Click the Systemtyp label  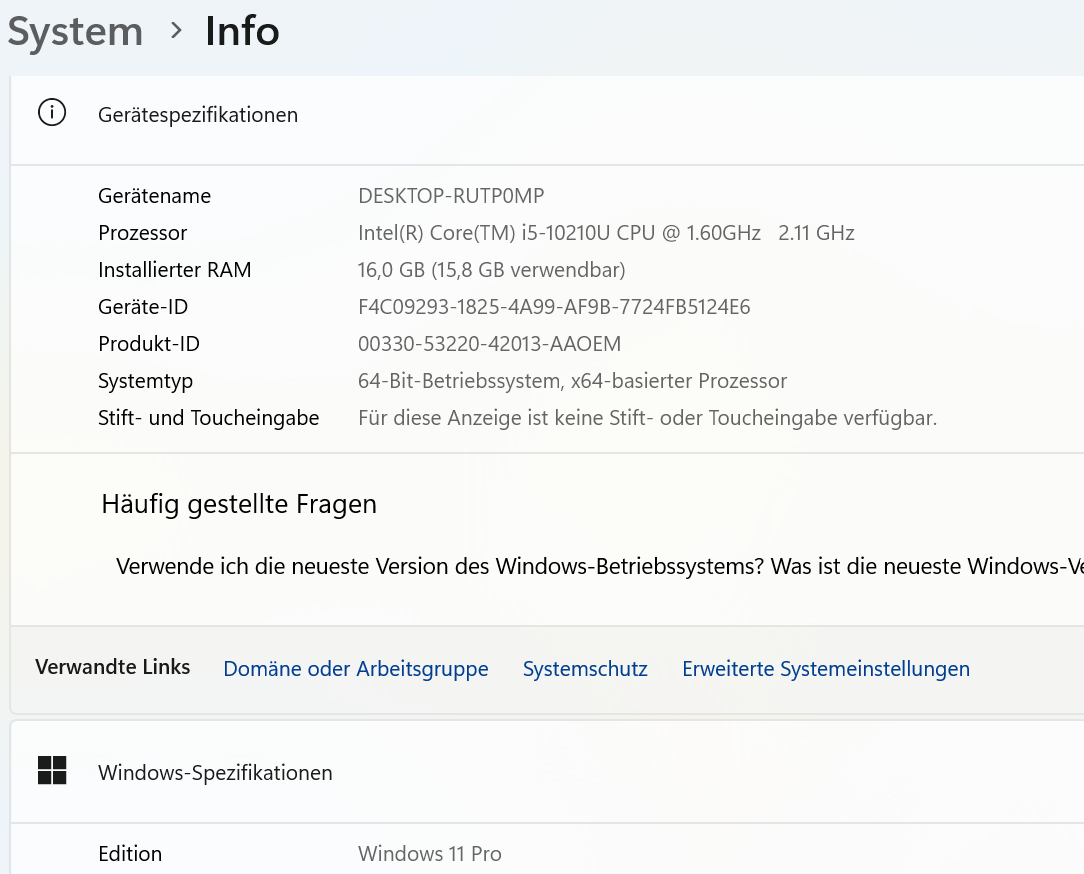click(x=145, y=381)
